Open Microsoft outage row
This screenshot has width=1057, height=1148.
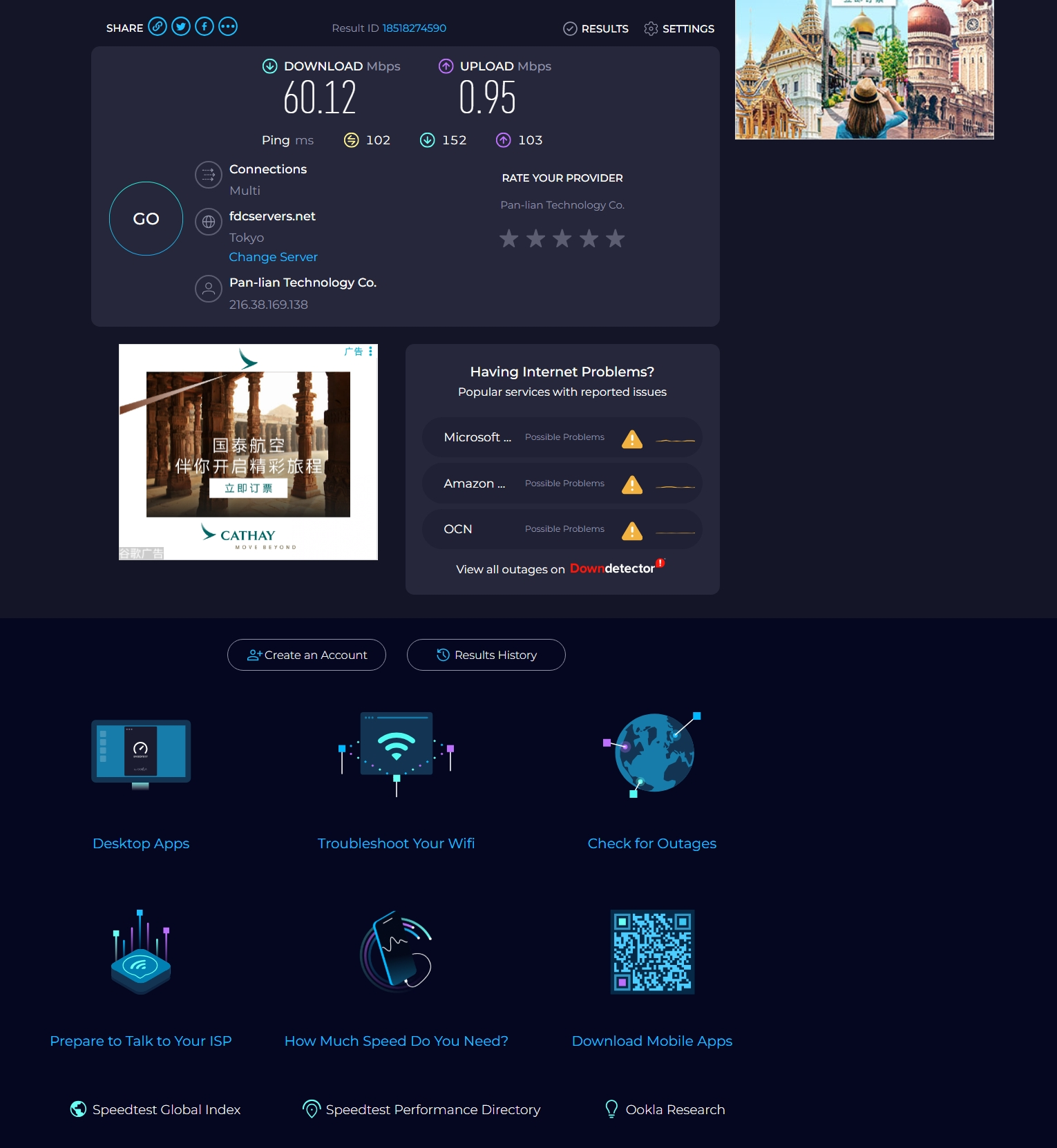click(x=562, y=437)
